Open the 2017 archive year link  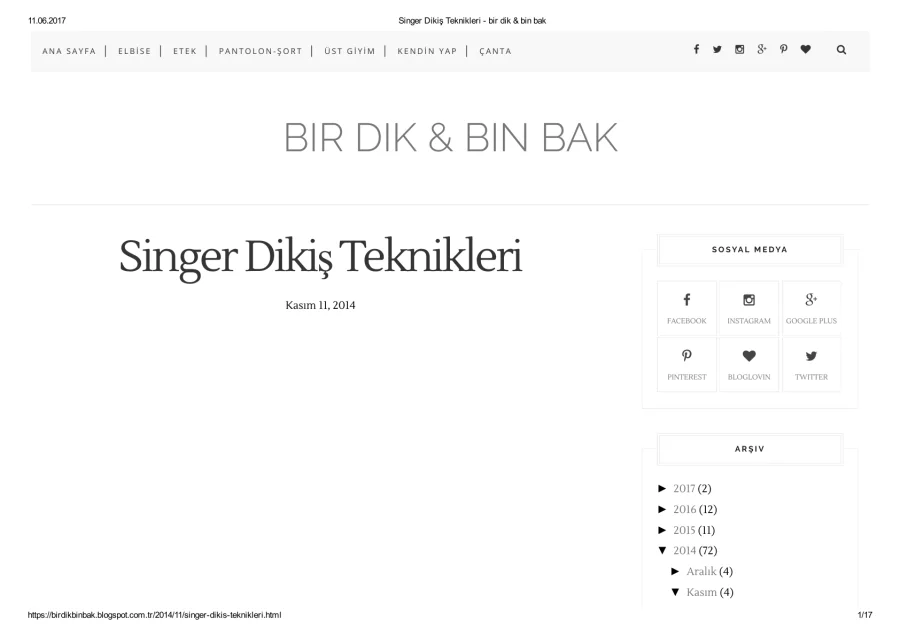tap(684, 488)
